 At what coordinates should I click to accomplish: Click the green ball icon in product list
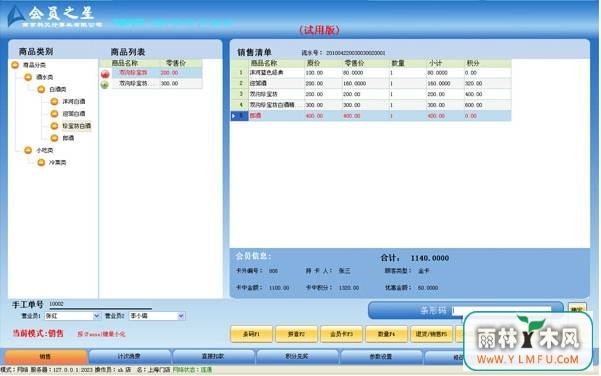click(x=105, y=84)
